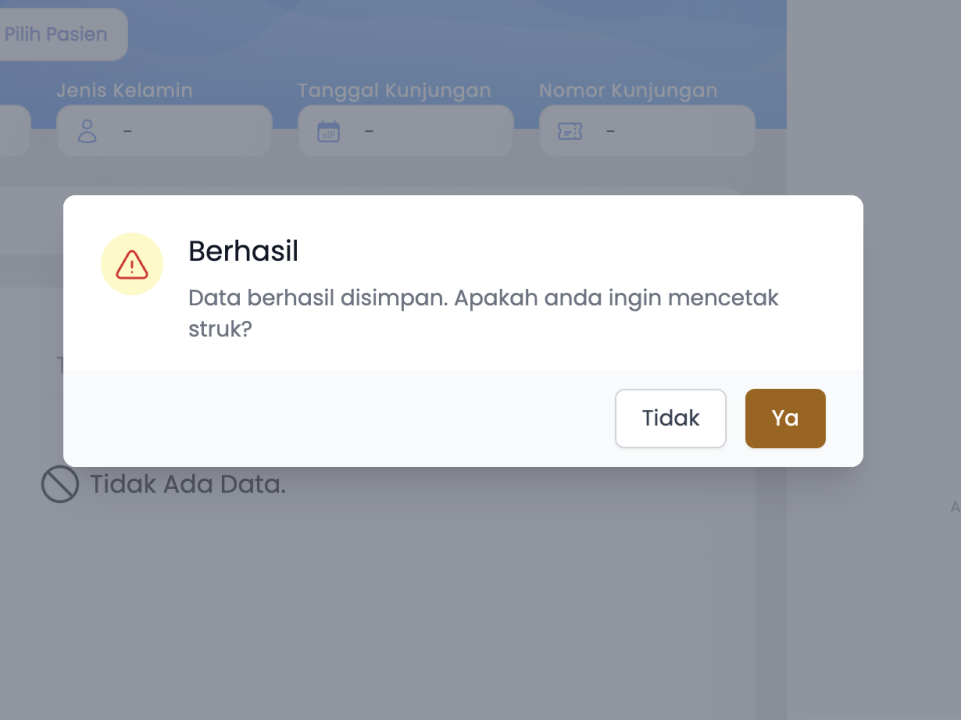Viewport: 961px width, 720px height.
Task: Click the cut-off field left of Jenis Kelamin
Action: click(14, 131)
